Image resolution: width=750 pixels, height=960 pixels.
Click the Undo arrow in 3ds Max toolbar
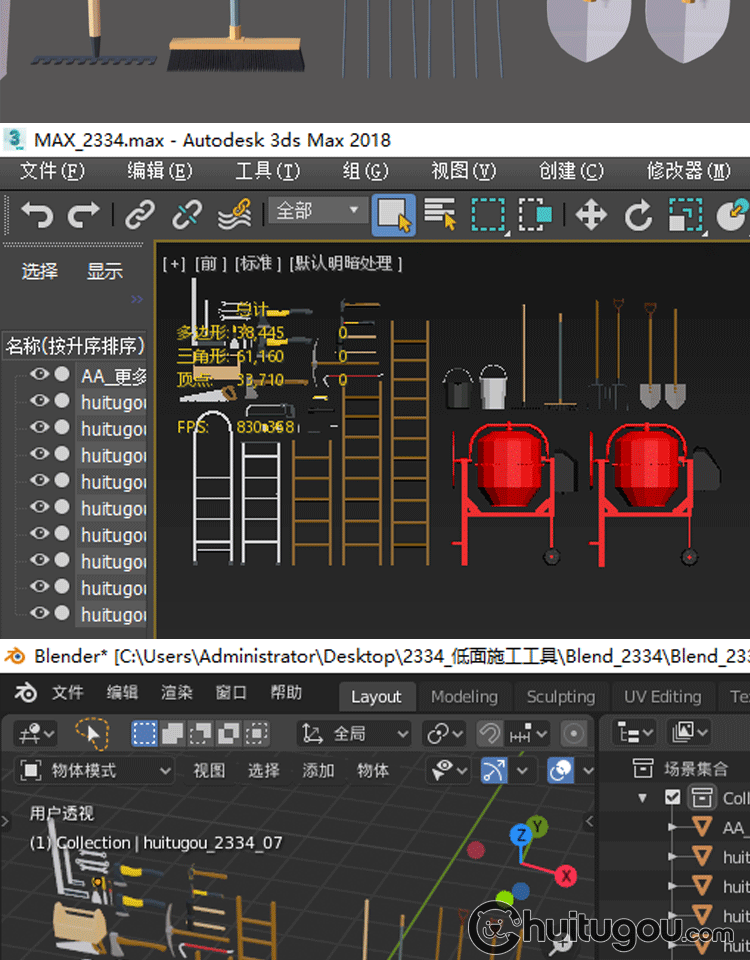36,214
